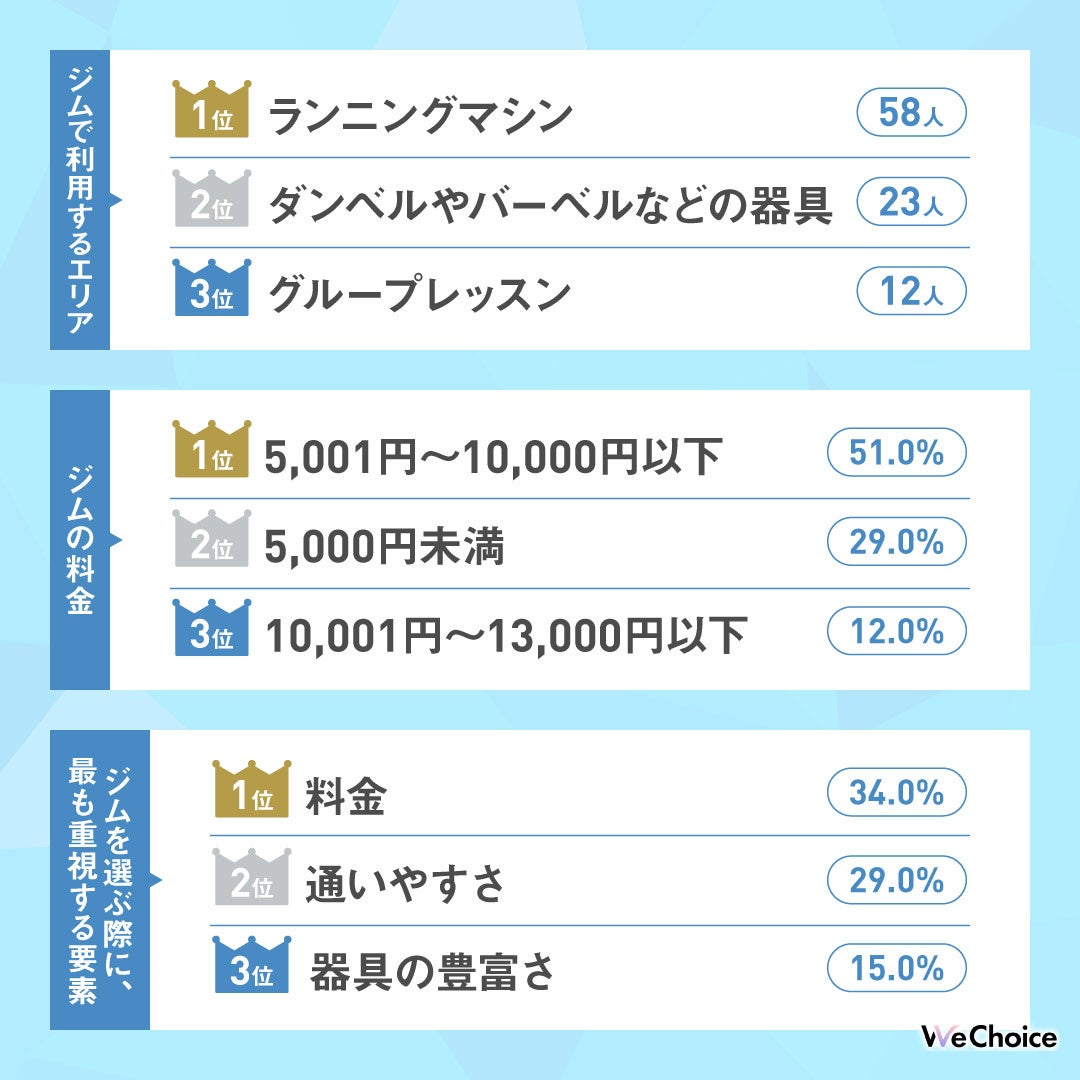The height and width of the screenshot is (1080, 1080).
Task: Click the blue 3位 crown beside 器具の豊富さ
Action: 250,967
